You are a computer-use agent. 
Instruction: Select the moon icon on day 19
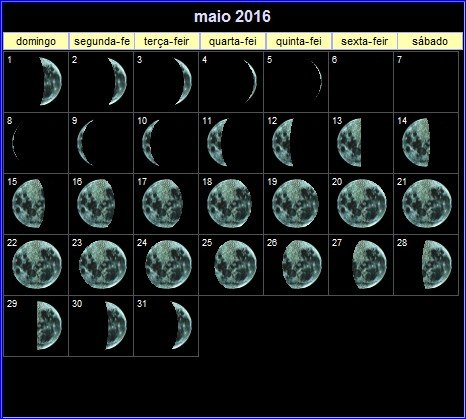(295, 203)
